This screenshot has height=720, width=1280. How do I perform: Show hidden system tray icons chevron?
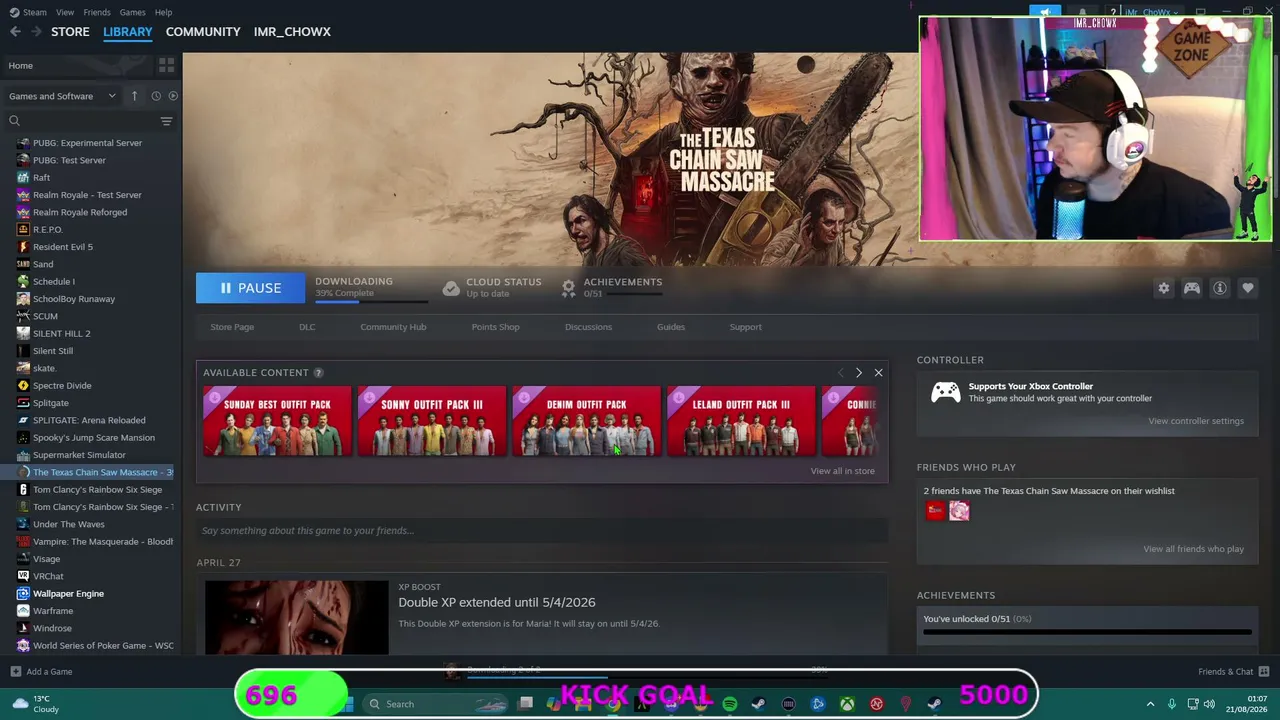coord(1150,704)
